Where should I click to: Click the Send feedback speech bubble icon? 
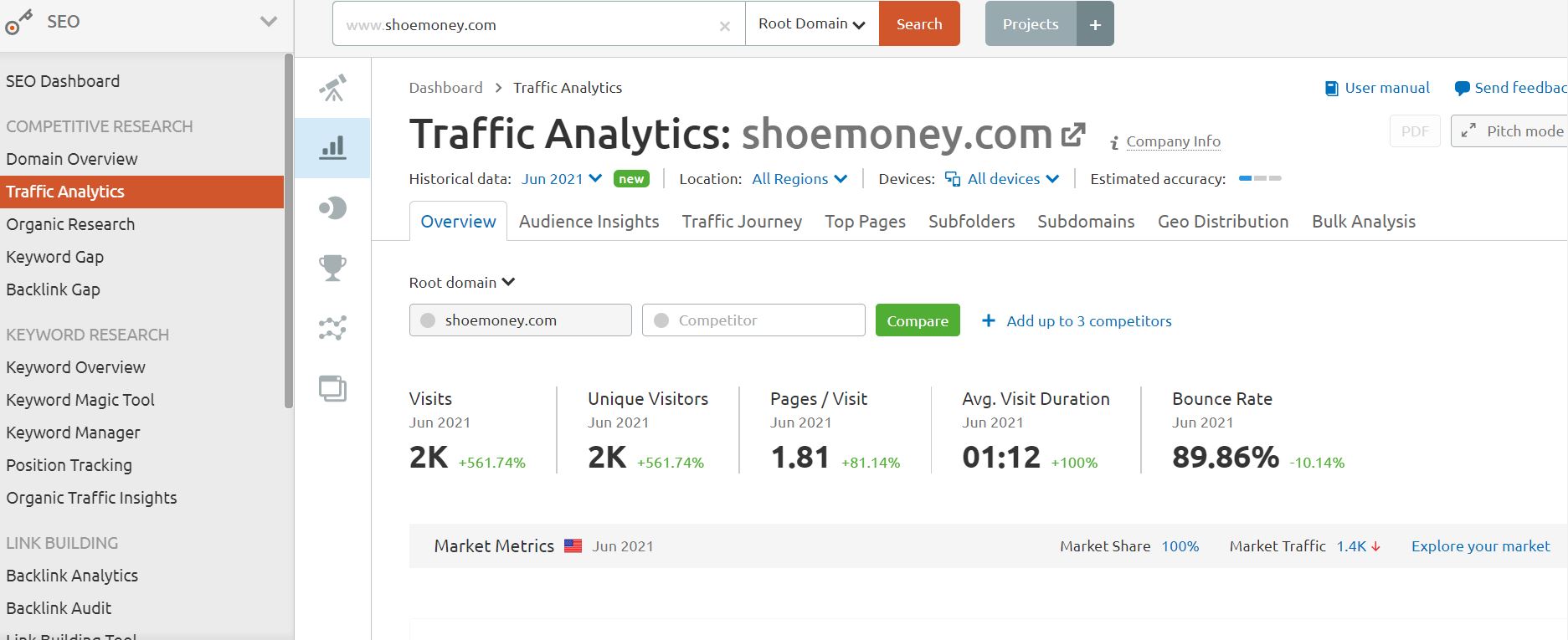point(1462,88)
